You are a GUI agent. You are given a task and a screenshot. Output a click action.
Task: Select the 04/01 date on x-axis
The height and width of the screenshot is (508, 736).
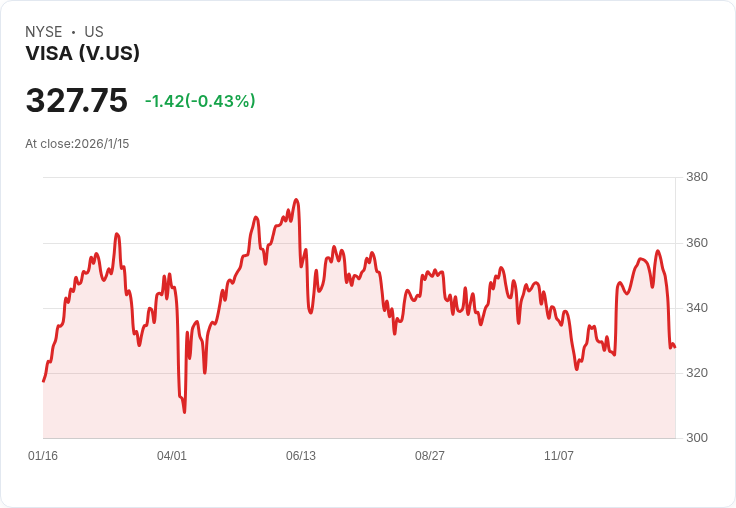172,456
